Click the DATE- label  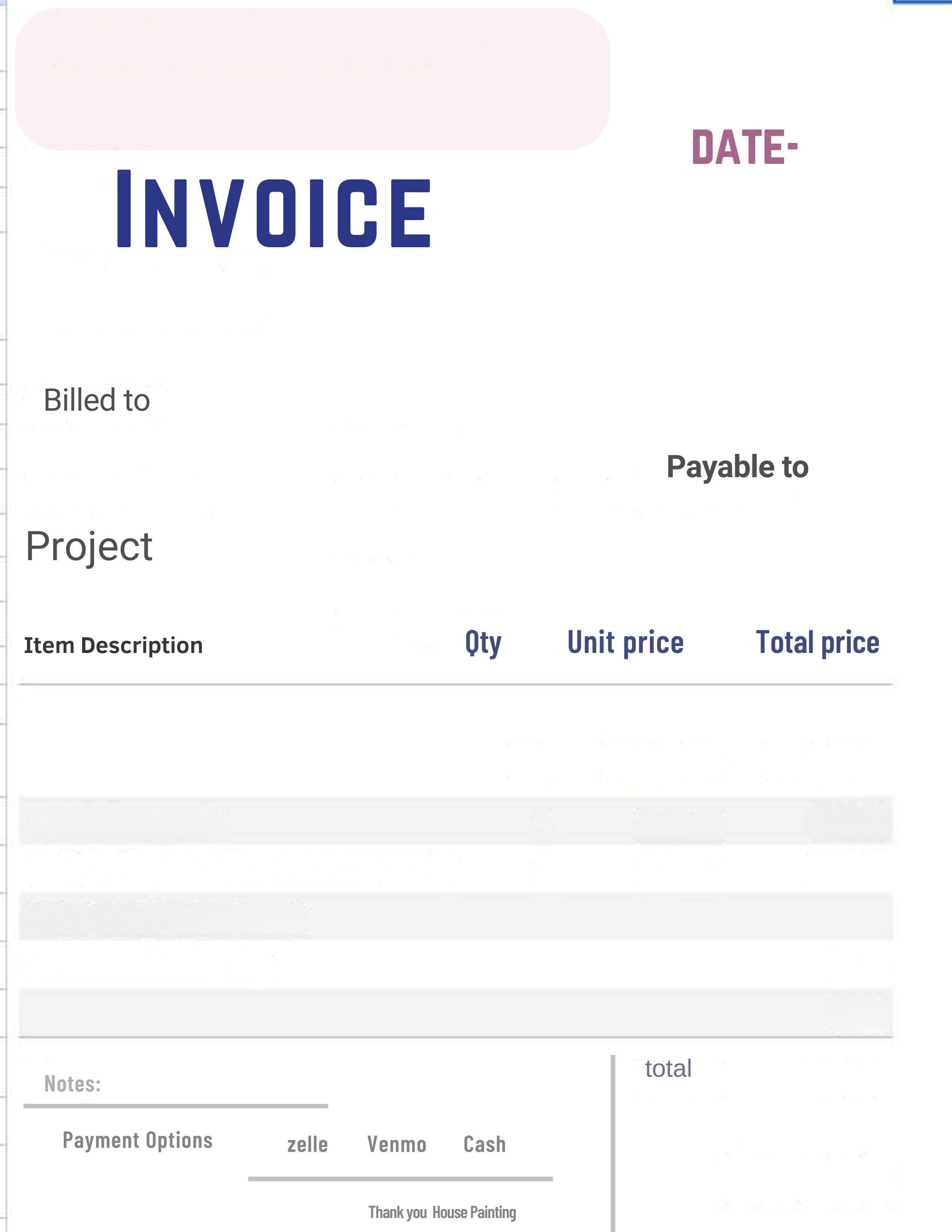pos(745,148)
